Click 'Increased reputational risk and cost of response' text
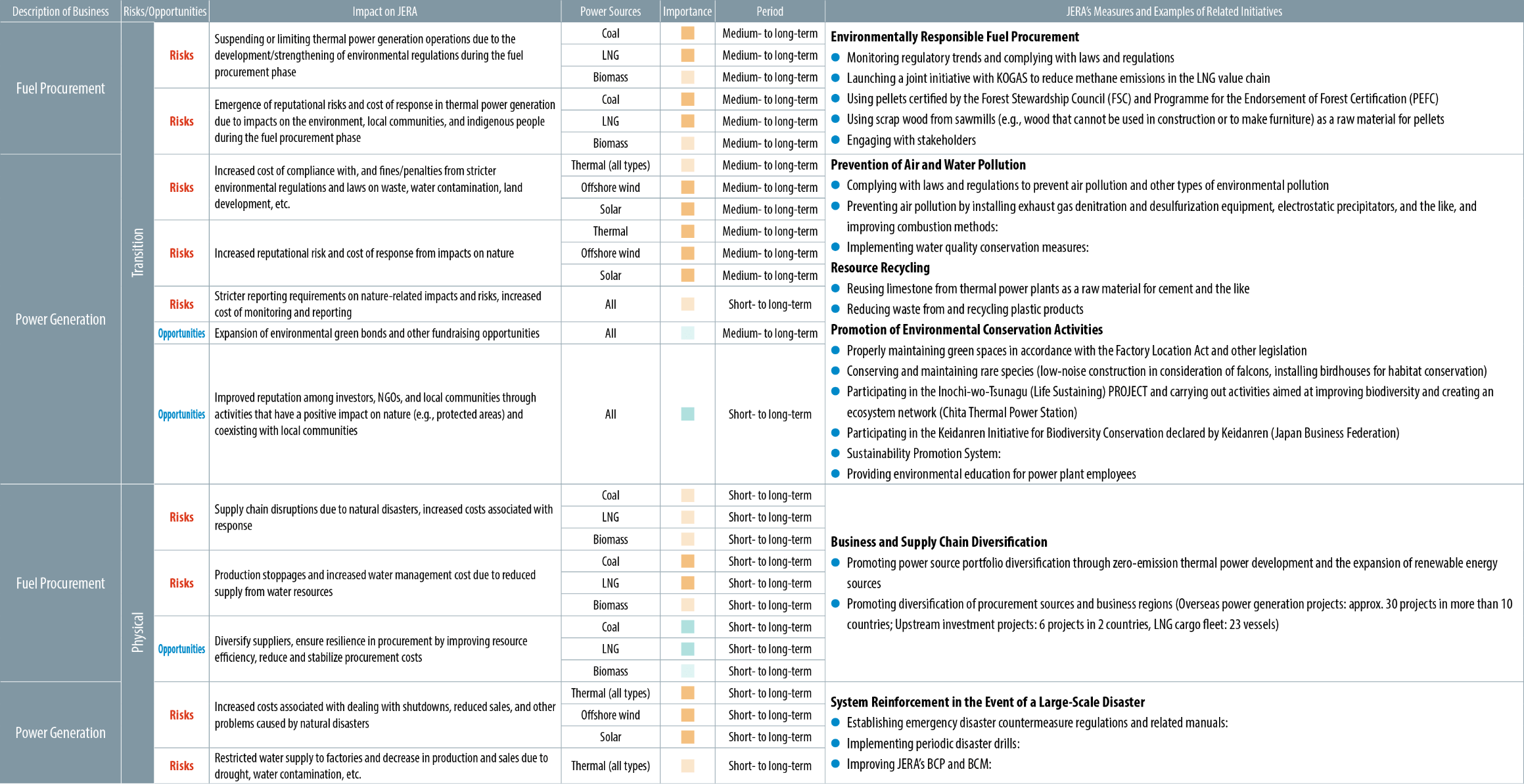Image resolution: width=1524 pixels, height=784 pixels. (x=364, y=253)
